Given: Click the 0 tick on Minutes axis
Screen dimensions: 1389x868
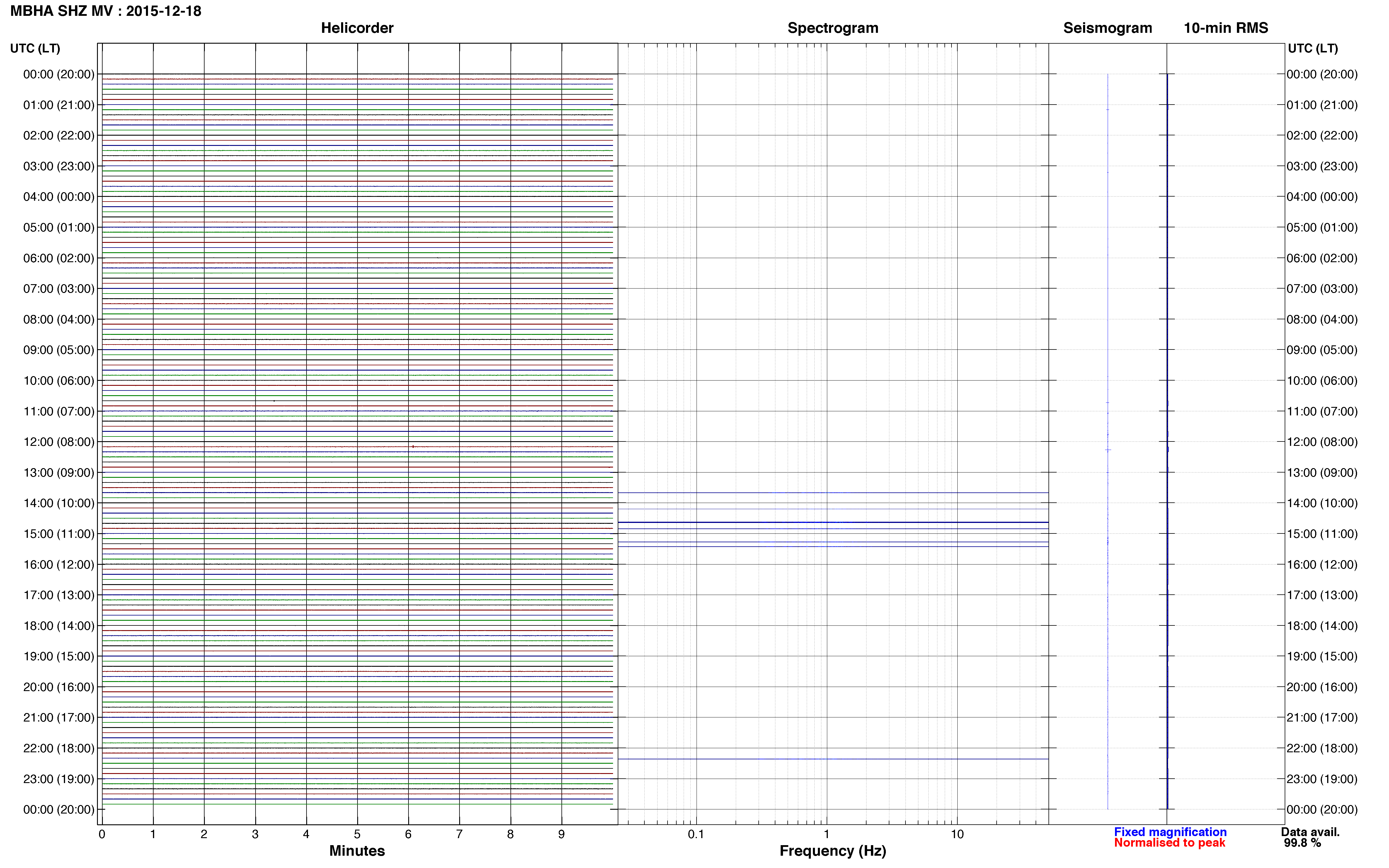Looking at the screenshot, I should (102, 835).
